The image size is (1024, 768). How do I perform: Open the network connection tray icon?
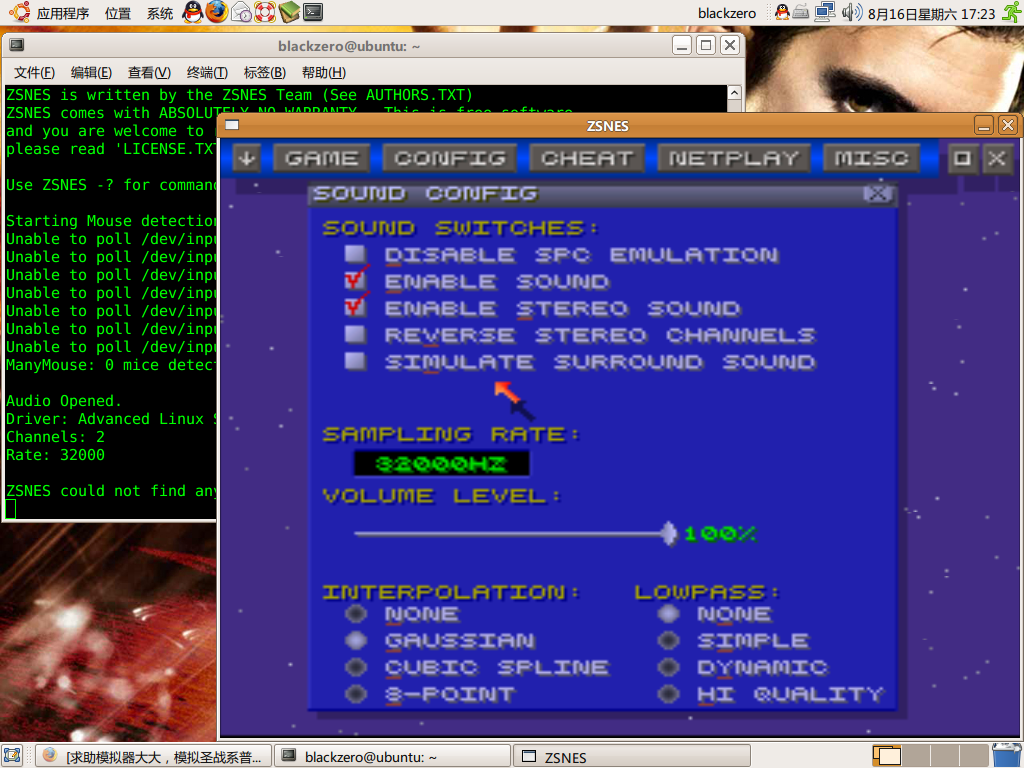[825, 12]
